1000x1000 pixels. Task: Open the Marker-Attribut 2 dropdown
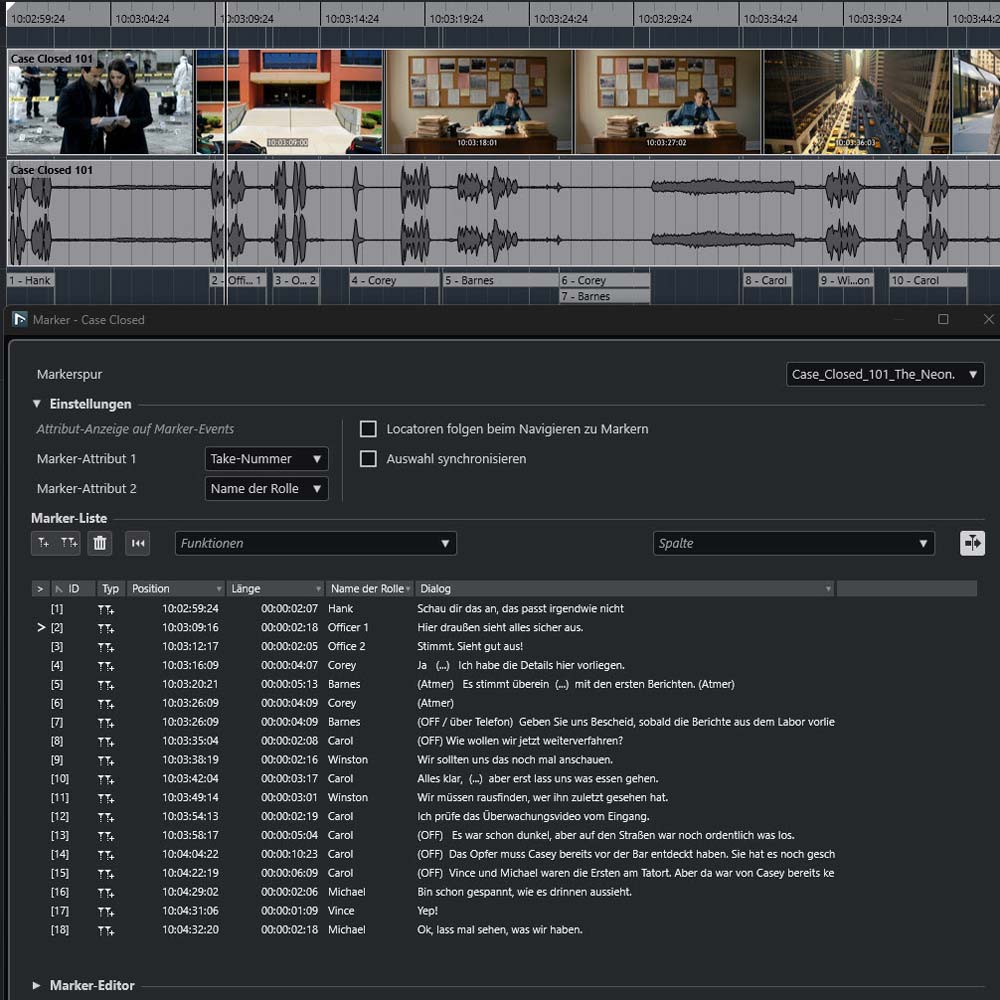coord(266,489)
